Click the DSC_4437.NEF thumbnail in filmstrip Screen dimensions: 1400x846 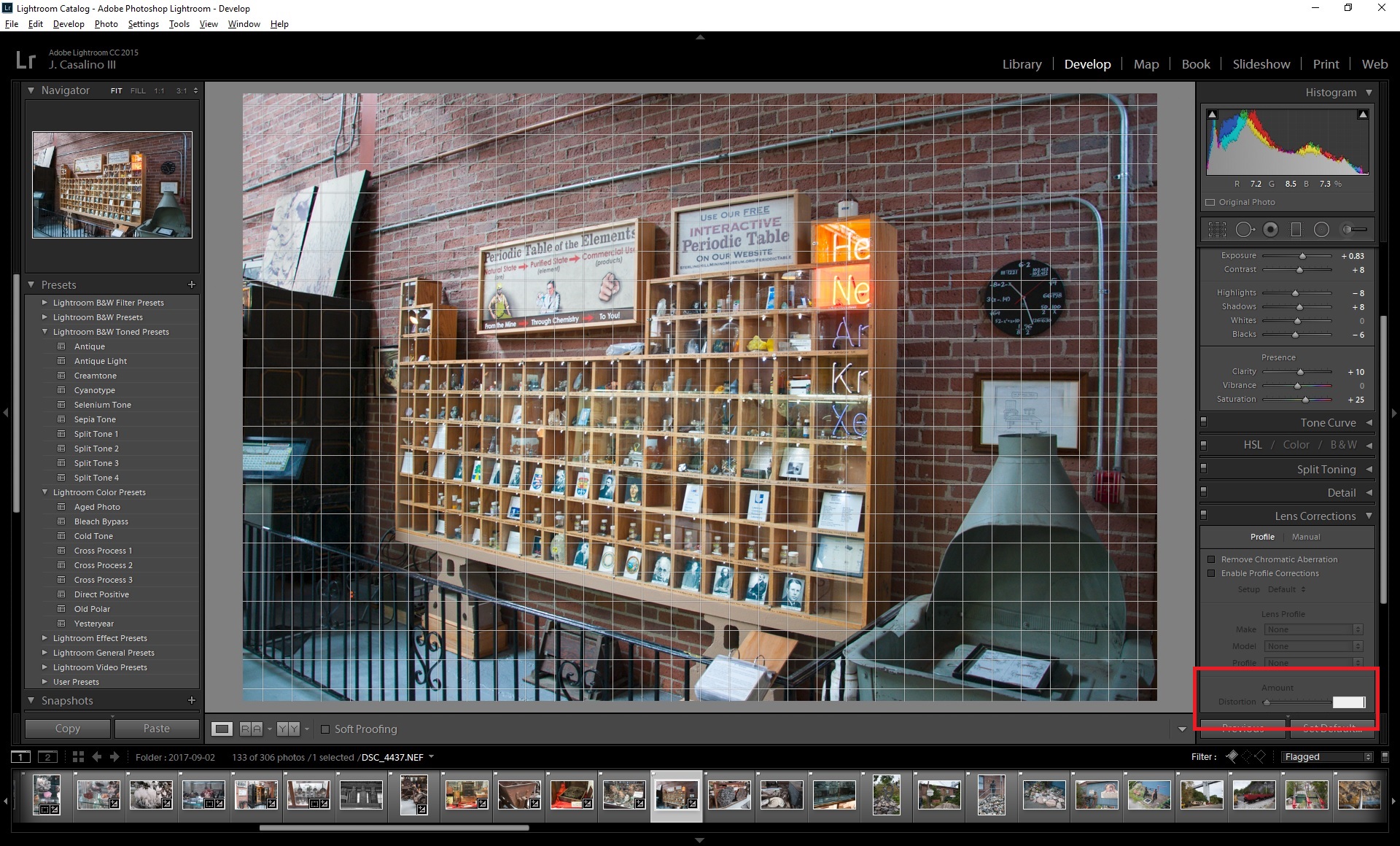pyautogui.click(x=677, y=795)
